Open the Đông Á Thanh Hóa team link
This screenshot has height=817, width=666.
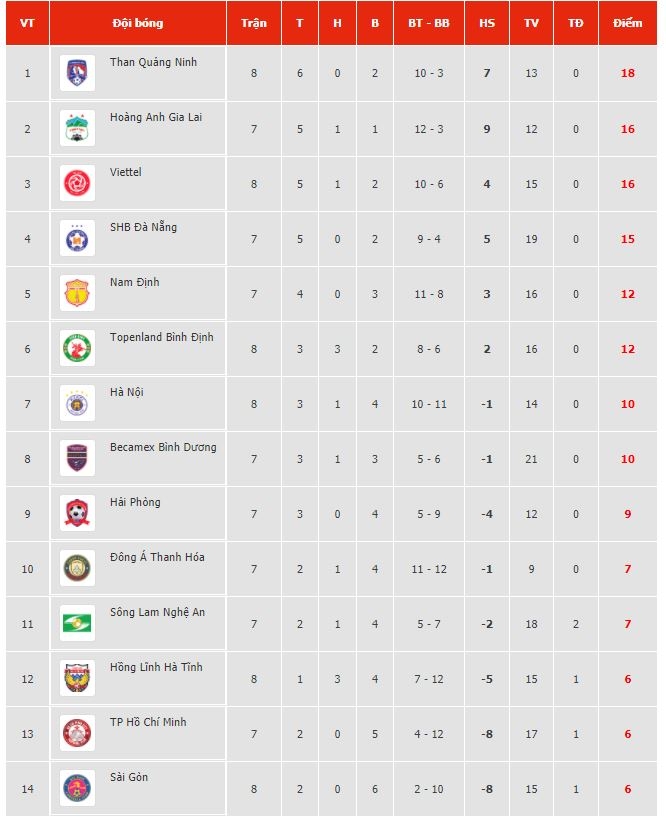click(157, 557)
